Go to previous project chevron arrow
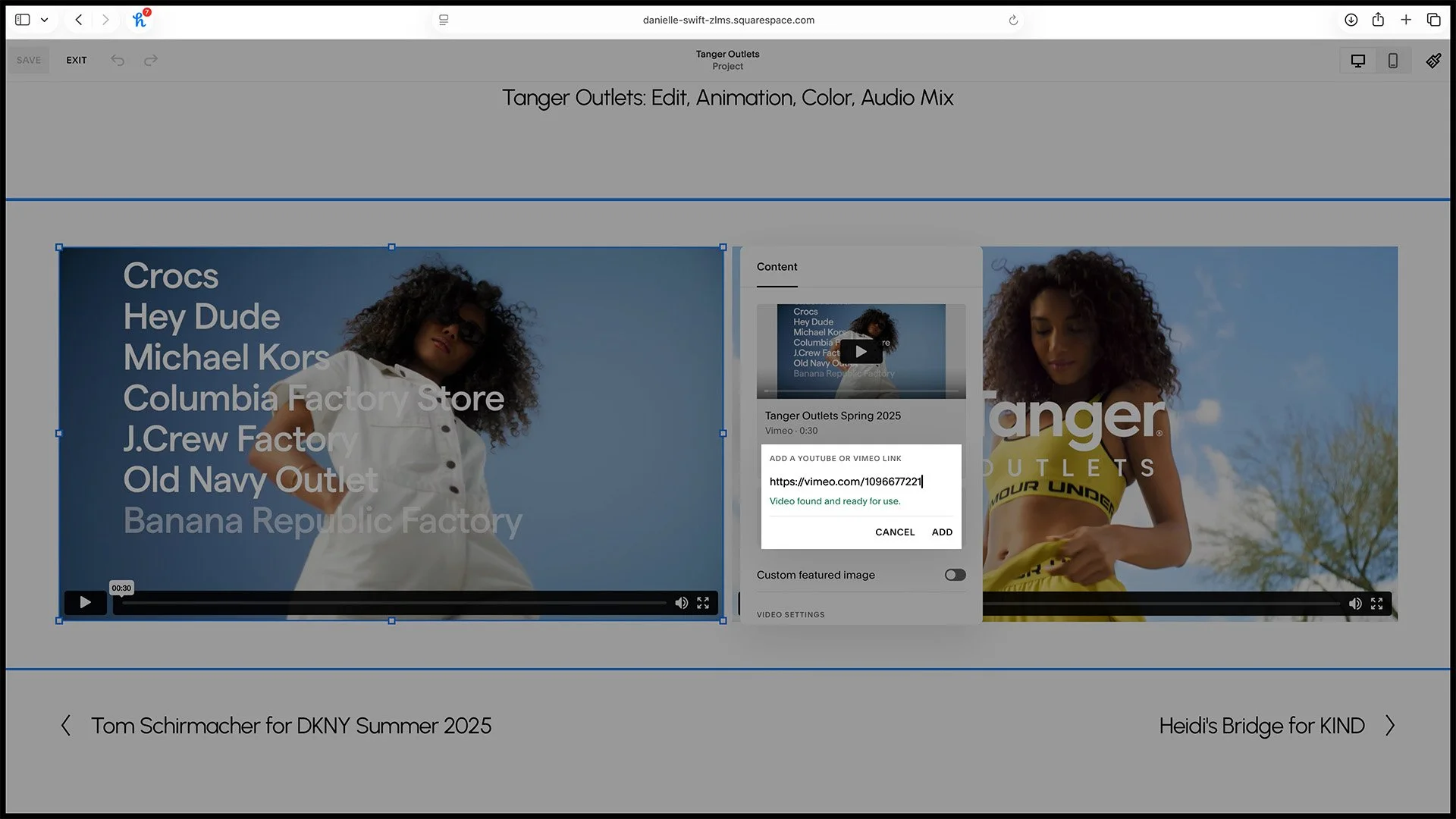This screenshot has height=819, width=1456. (x=66, y=726)
